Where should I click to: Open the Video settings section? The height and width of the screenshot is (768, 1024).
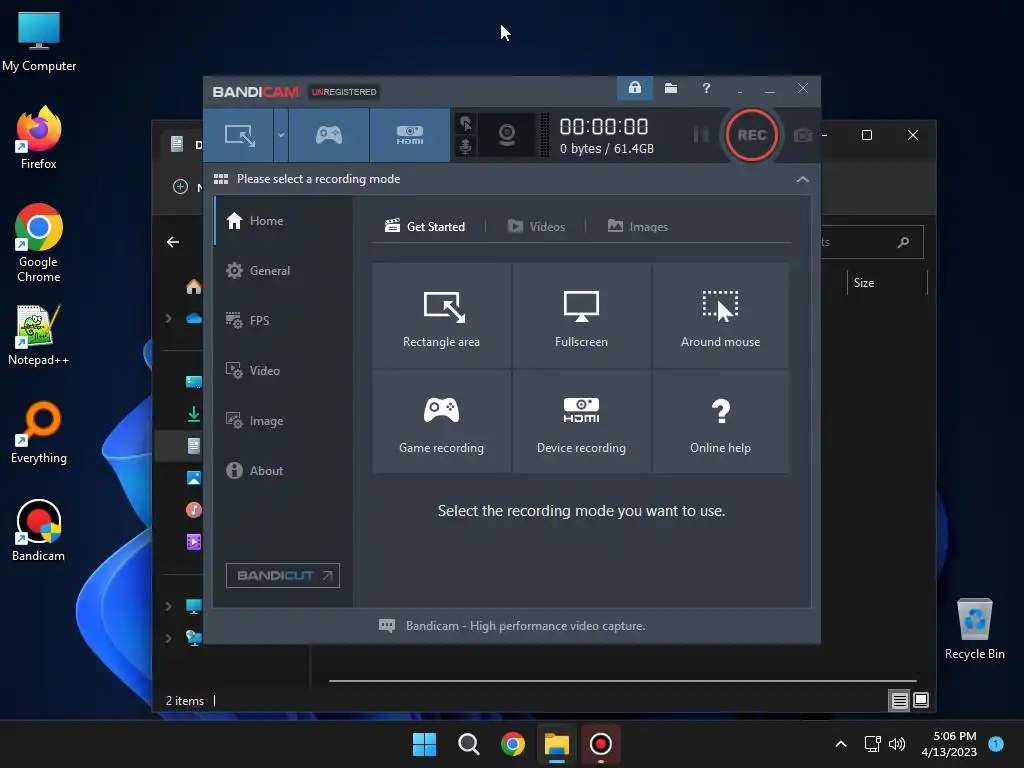tap(282, 370)
